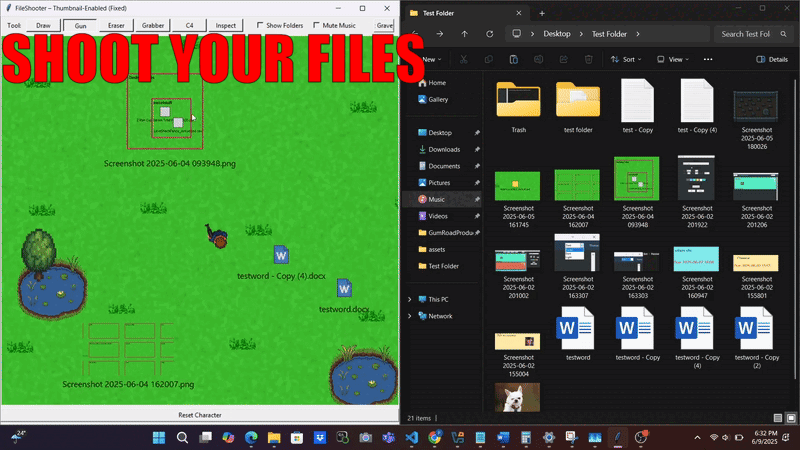Click Reset Character at bottom
Screen dimensions: 800x450
[x=199, y=415]
